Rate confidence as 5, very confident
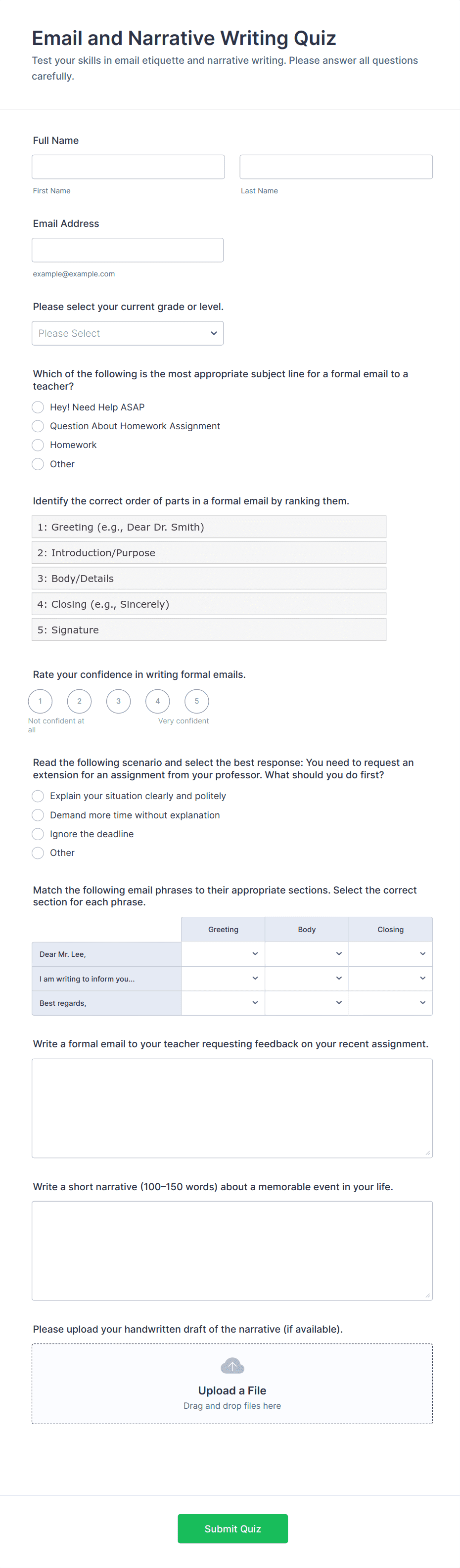Image resolution: width=460 pixels, height=1568 pixels. coord(197,701)
